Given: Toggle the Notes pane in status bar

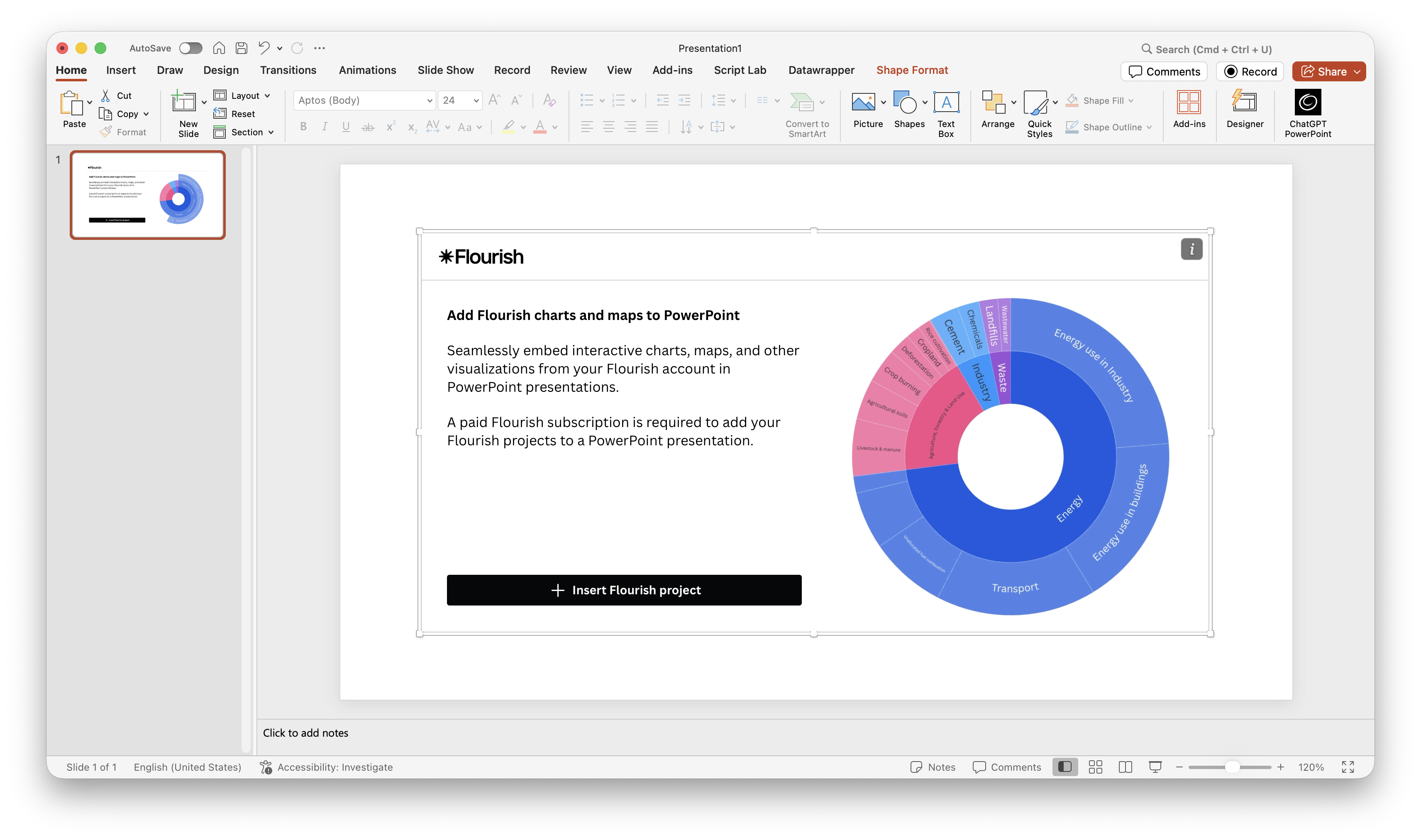Looking at the screenshot, I should [933, 767].
